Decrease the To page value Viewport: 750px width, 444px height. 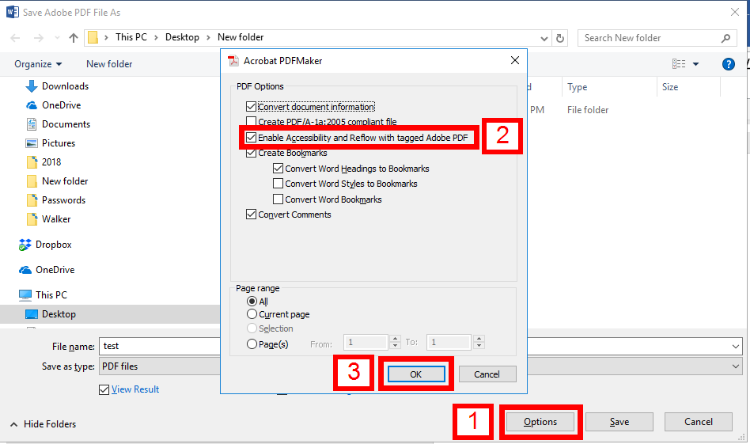point(479,346)
